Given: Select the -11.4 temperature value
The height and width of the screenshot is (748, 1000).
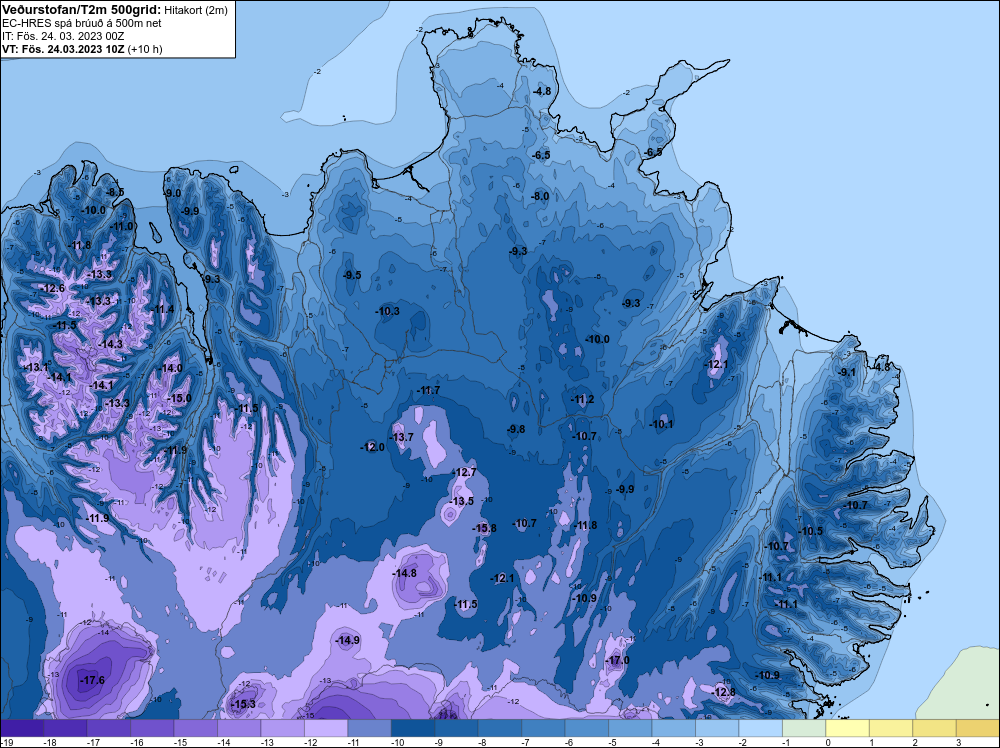Looking at the screenshot, I should [x=162, y=309].
